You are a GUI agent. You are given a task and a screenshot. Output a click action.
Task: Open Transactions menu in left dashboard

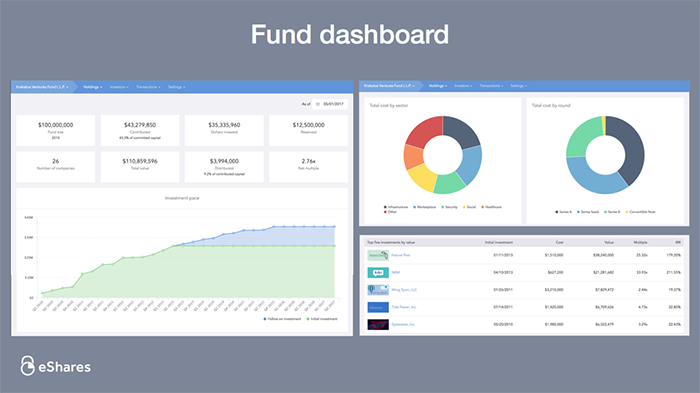(x=148, y=87)
